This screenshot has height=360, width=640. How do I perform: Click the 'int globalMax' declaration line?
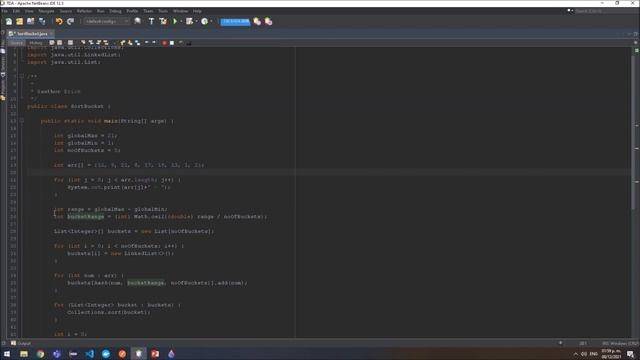85,136
